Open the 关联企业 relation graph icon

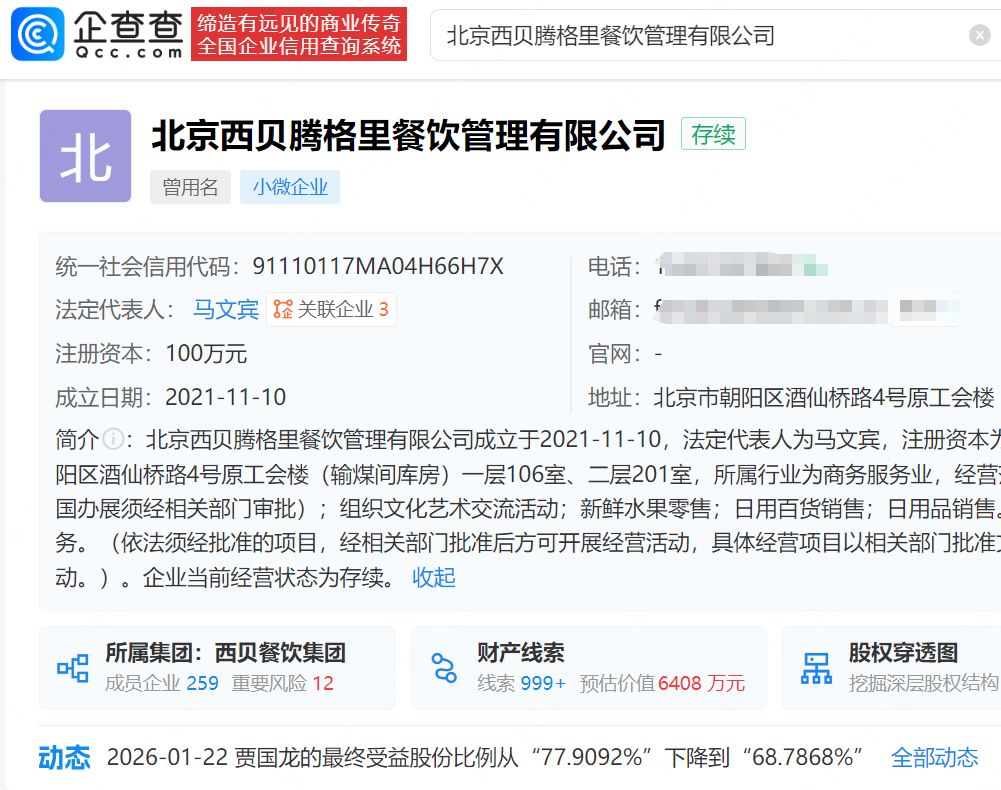tap(283, 310)
